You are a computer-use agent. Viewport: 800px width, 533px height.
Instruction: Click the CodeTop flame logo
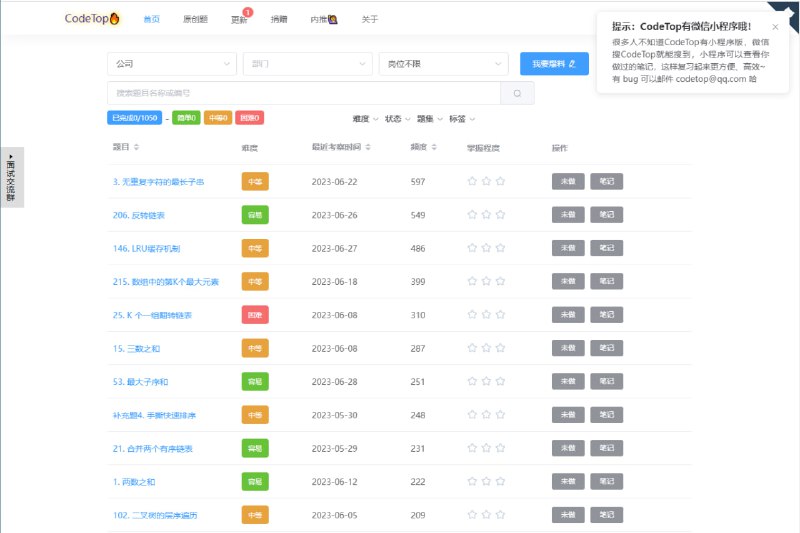click(x=92, y=18)
